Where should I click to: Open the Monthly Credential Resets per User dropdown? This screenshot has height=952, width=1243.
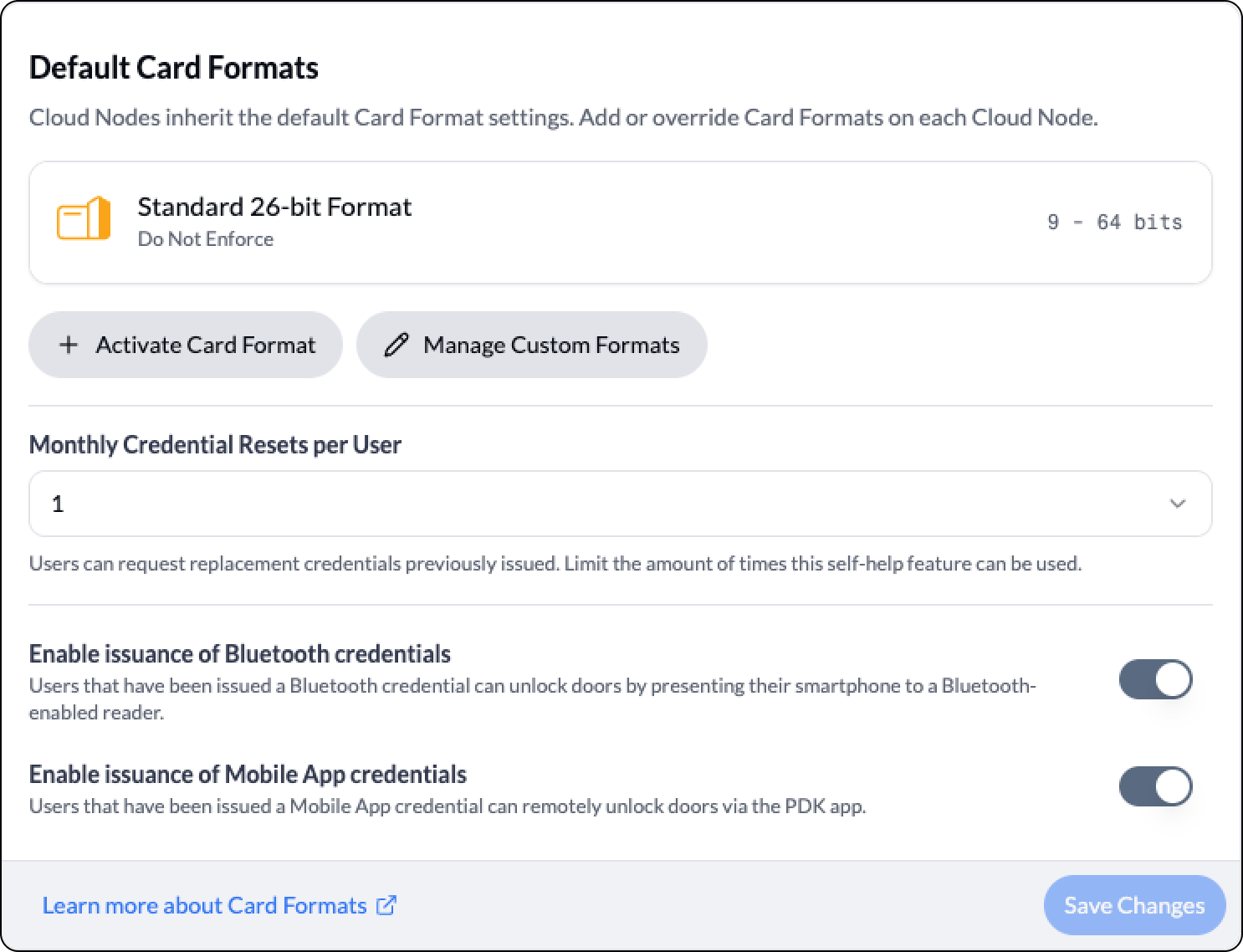coord(621,504)
